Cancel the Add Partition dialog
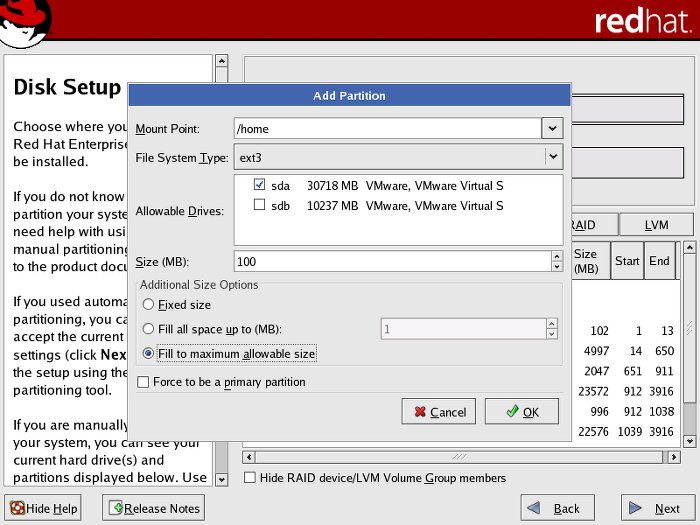This screenshot has width=700, height=525. 439,411
